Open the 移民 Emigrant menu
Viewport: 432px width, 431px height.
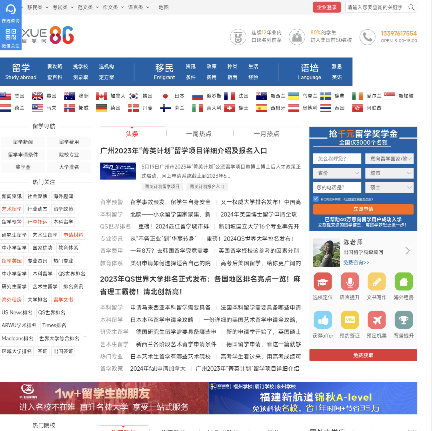click(x=164, y=71)
